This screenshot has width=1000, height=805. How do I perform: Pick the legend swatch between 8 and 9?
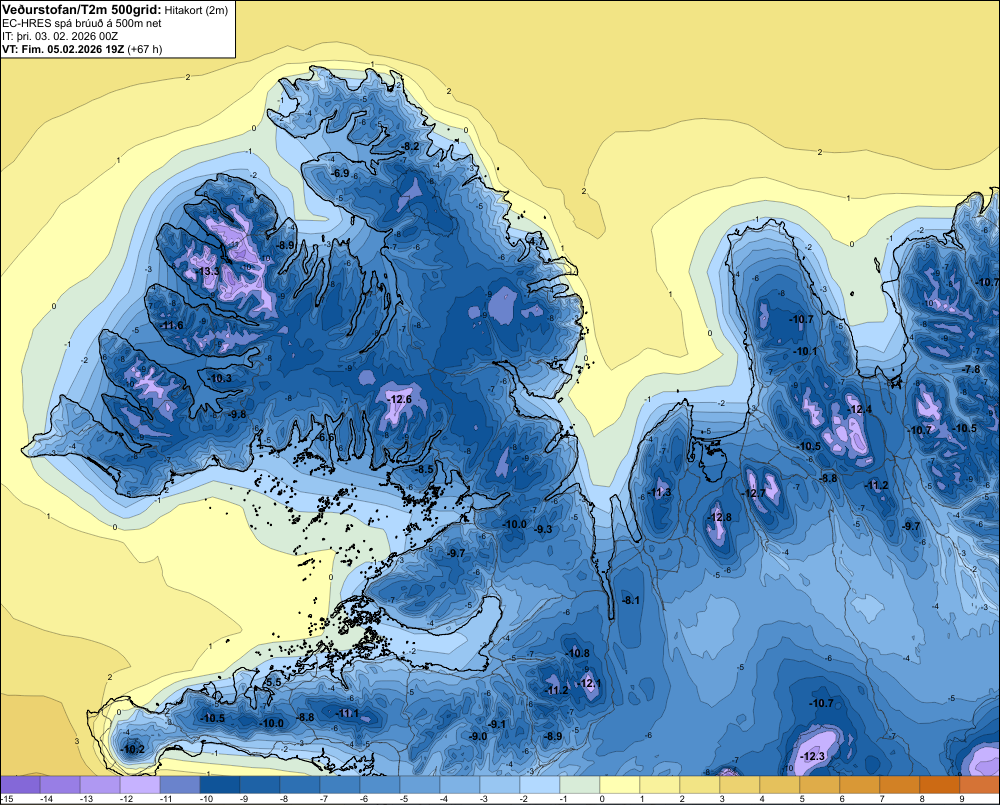point(940,784)
